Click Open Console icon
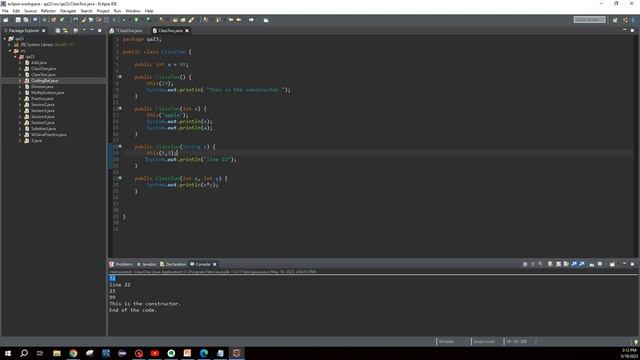Viewport: 640px width, 360px height. point(612,264)
